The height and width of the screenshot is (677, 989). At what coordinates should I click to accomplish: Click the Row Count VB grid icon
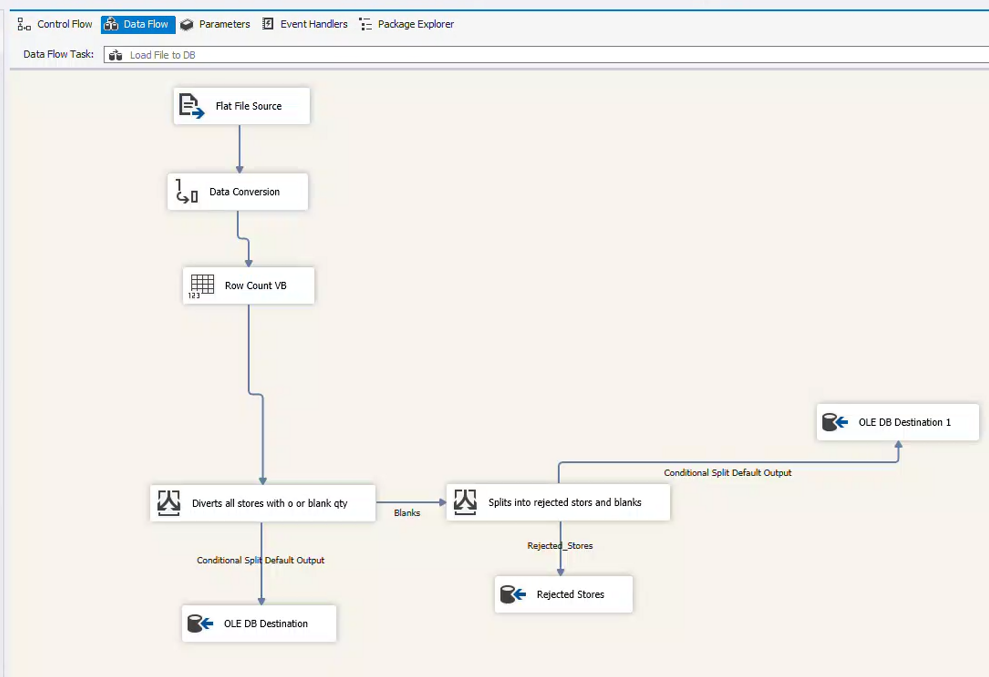click(201, 286)
